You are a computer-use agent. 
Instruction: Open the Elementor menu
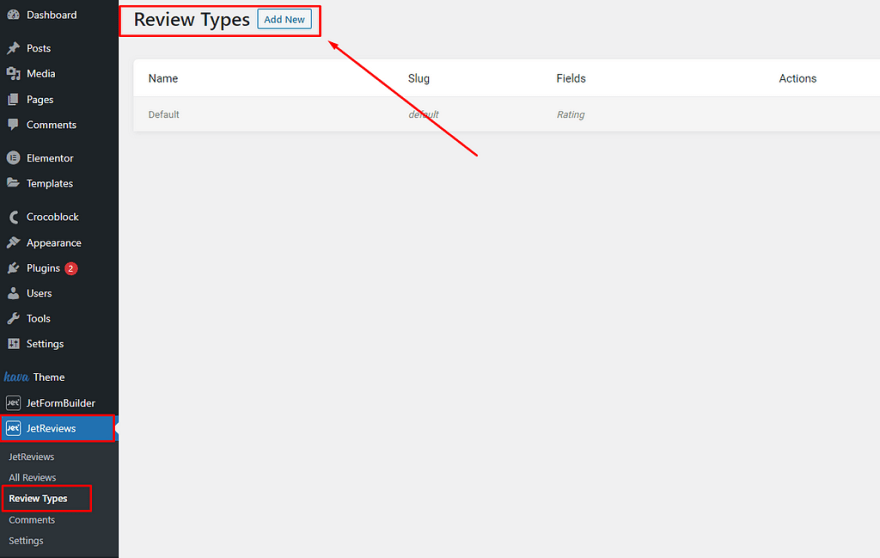tap(50, 158)
